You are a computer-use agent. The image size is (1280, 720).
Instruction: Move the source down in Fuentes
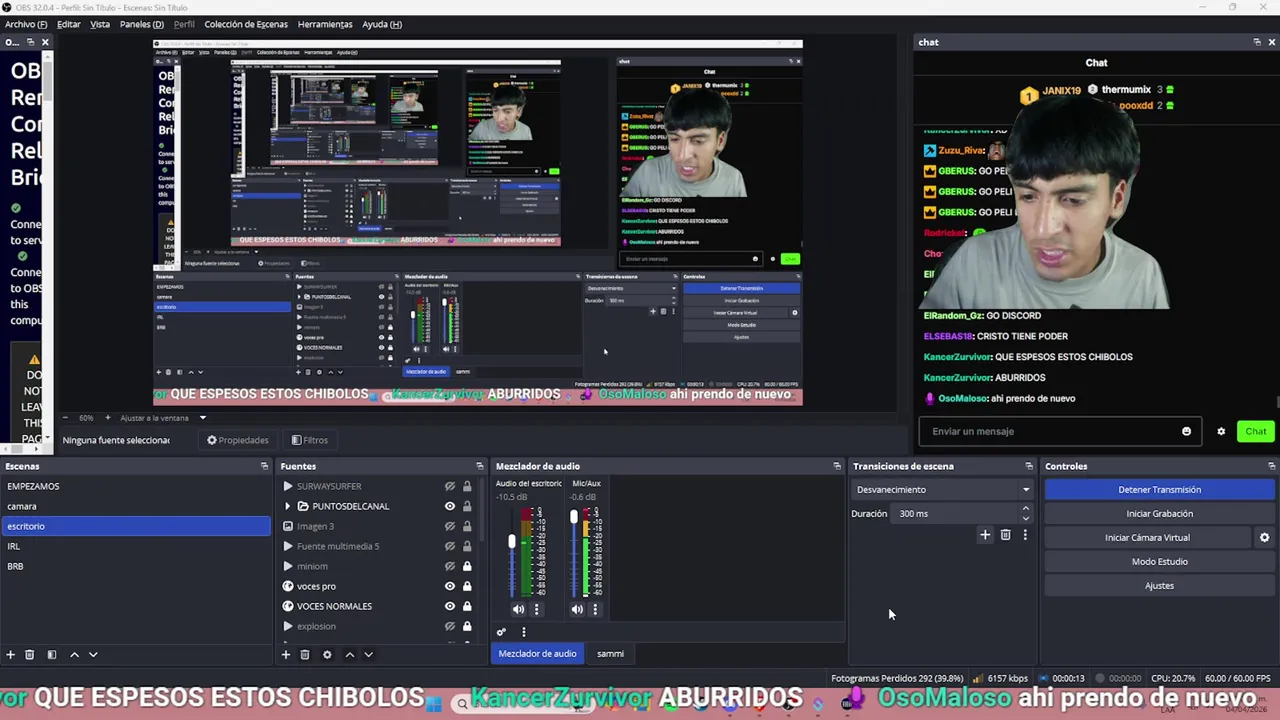pos(368,654)
